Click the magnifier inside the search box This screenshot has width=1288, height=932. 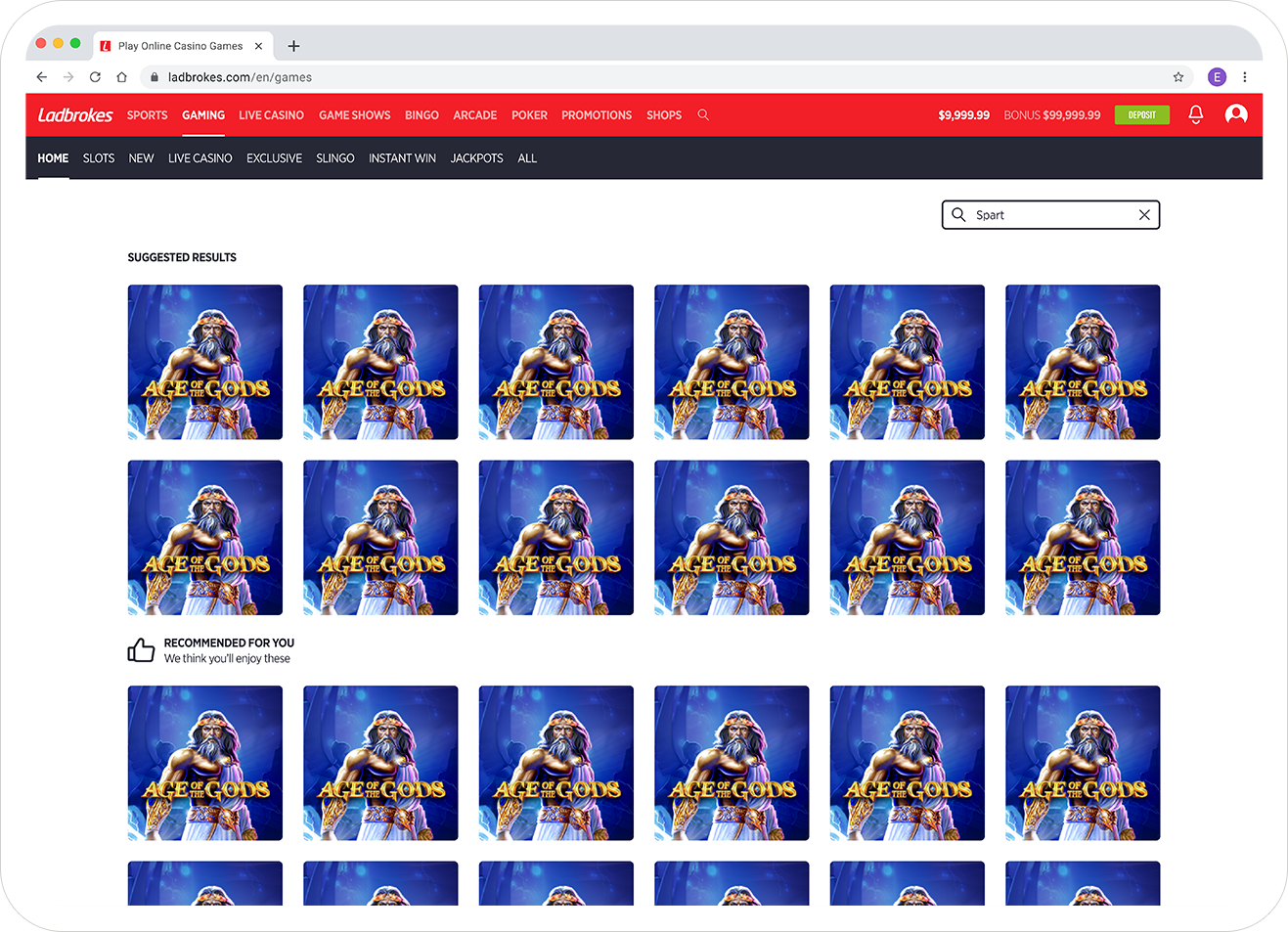958,215
